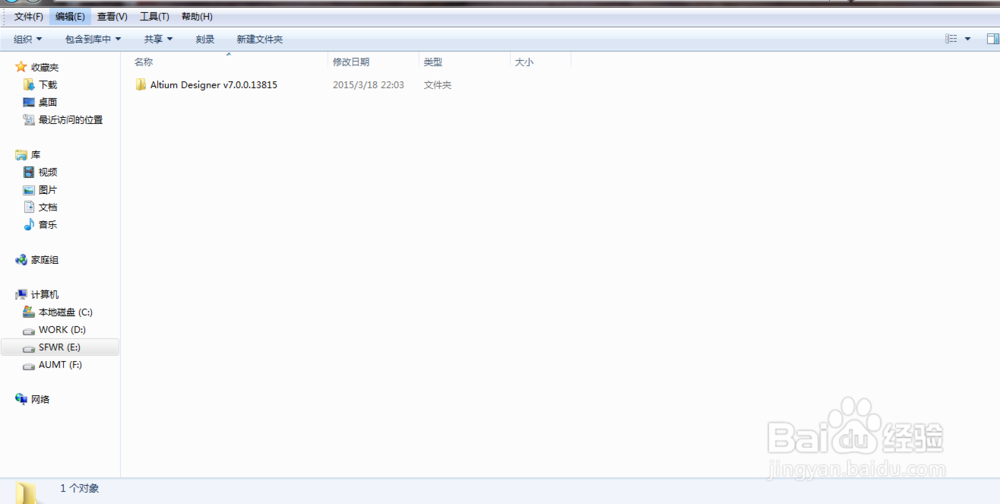Click the 刻录 toolbar button
The image size is (1000, 504).
tap(205, 40)
